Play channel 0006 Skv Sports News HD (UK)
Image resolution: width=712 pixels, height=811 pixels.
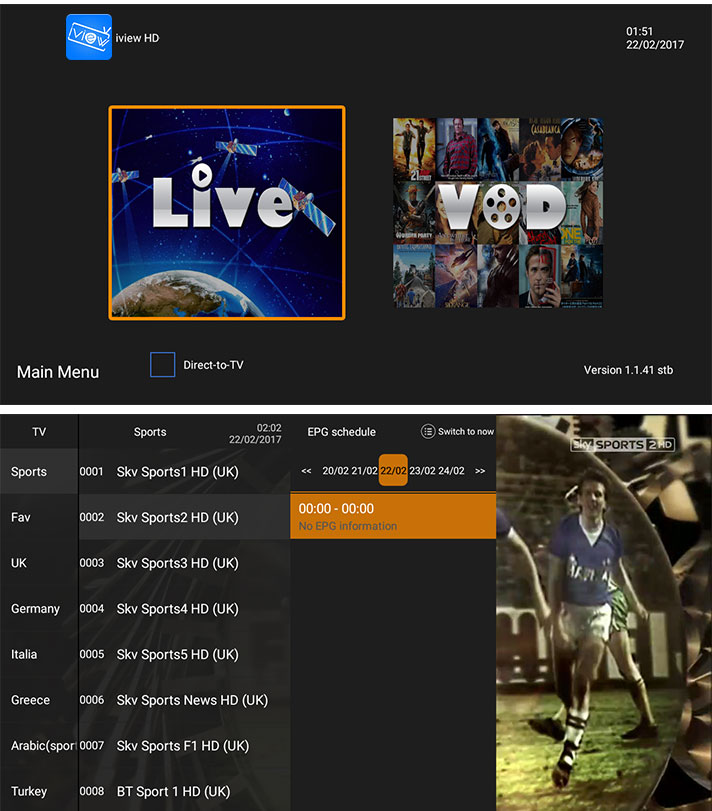(x=184, y=700)
